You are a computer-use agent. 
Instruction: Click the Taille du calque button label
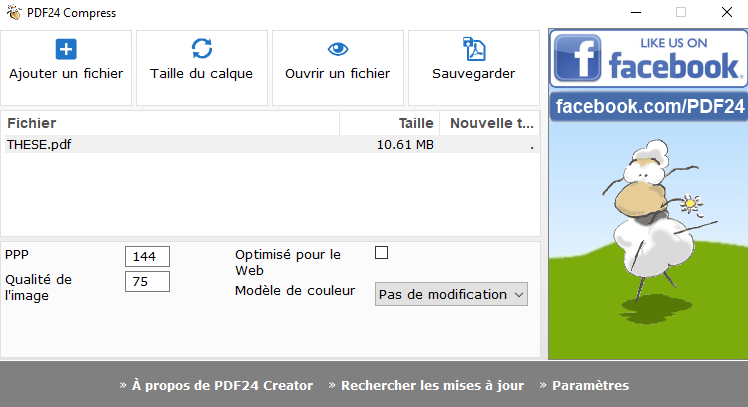pyautogui.click(x=201, y=73)
